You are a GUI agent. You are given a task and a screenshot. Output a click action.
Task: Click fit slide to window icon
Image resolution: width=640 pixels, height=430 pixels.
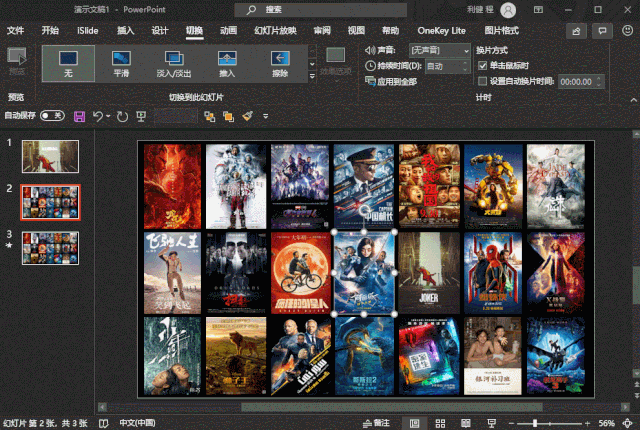pyautogui.click(x=628, y=423)
